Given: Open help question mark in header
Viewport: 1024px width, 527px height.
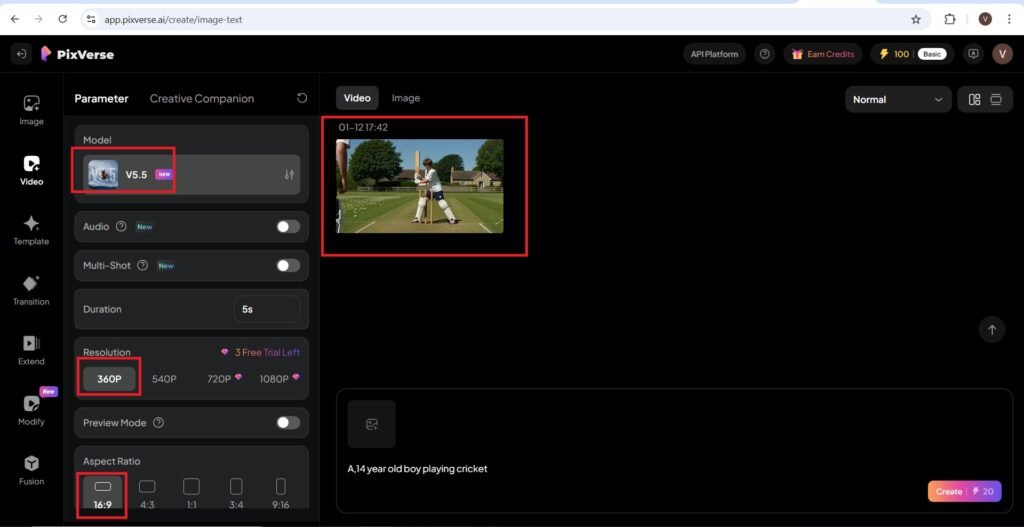Looking at the screenshot, I should click(765, 54).
